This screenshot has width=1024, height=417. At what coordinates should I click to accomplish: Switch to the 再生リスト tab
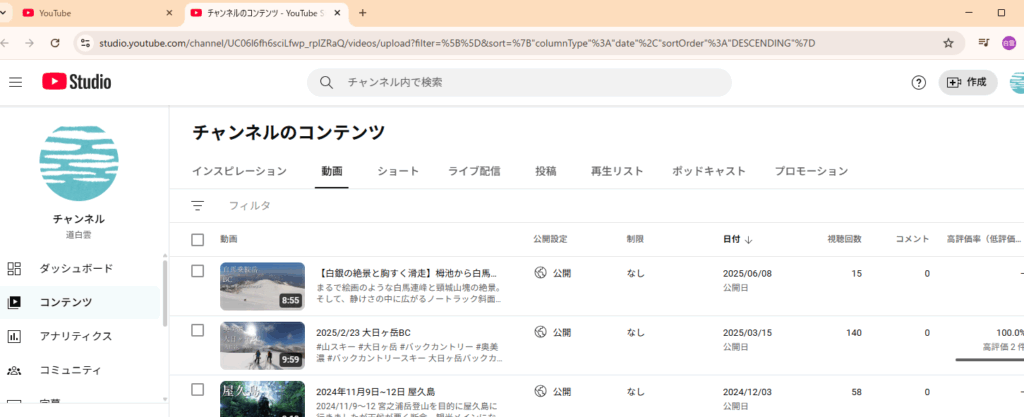click(617, 171)
